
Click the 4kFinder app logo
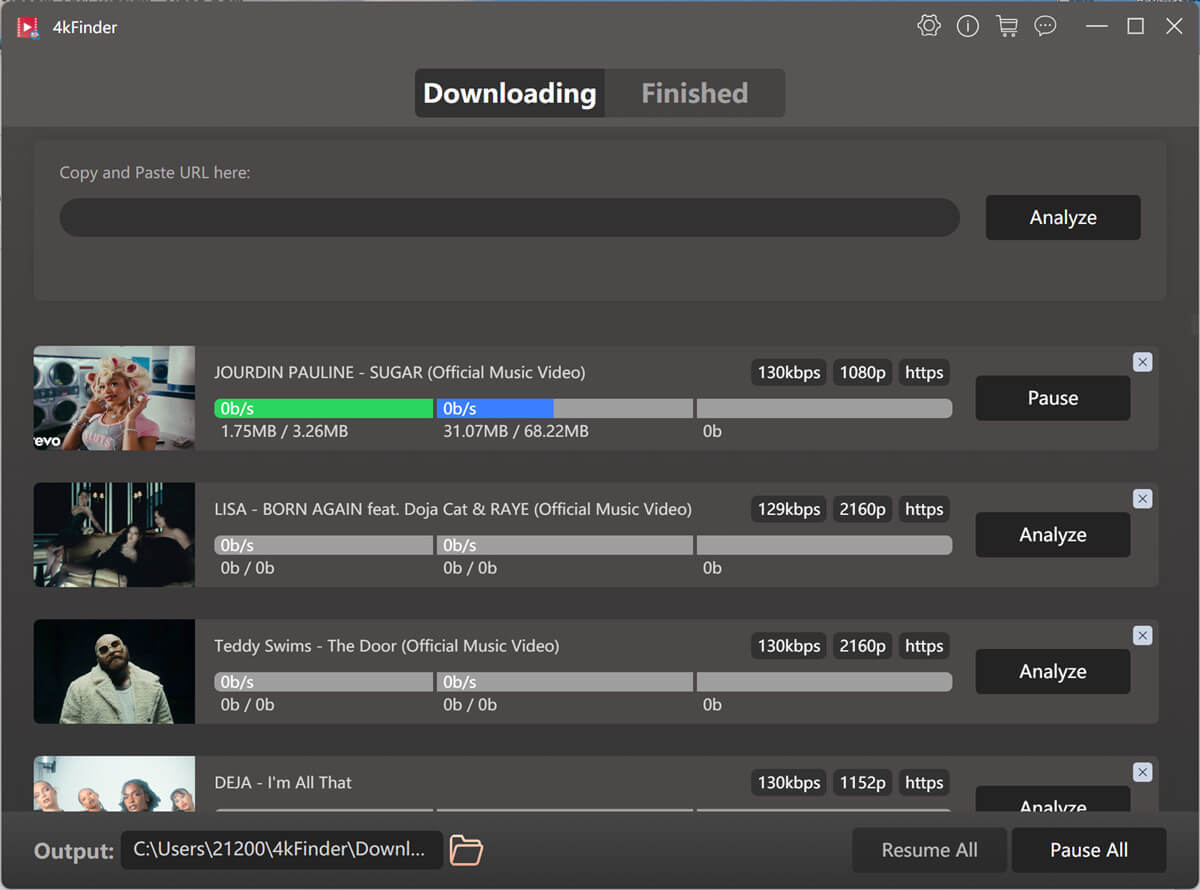[x=28, y=27]
